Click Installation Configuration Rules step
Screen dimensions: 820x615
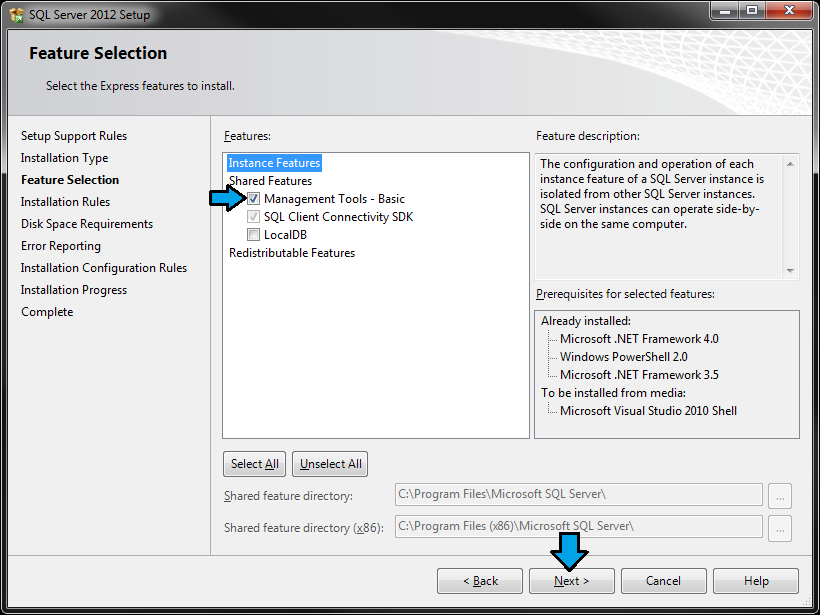pyautogui.click(x=104, y=268)
